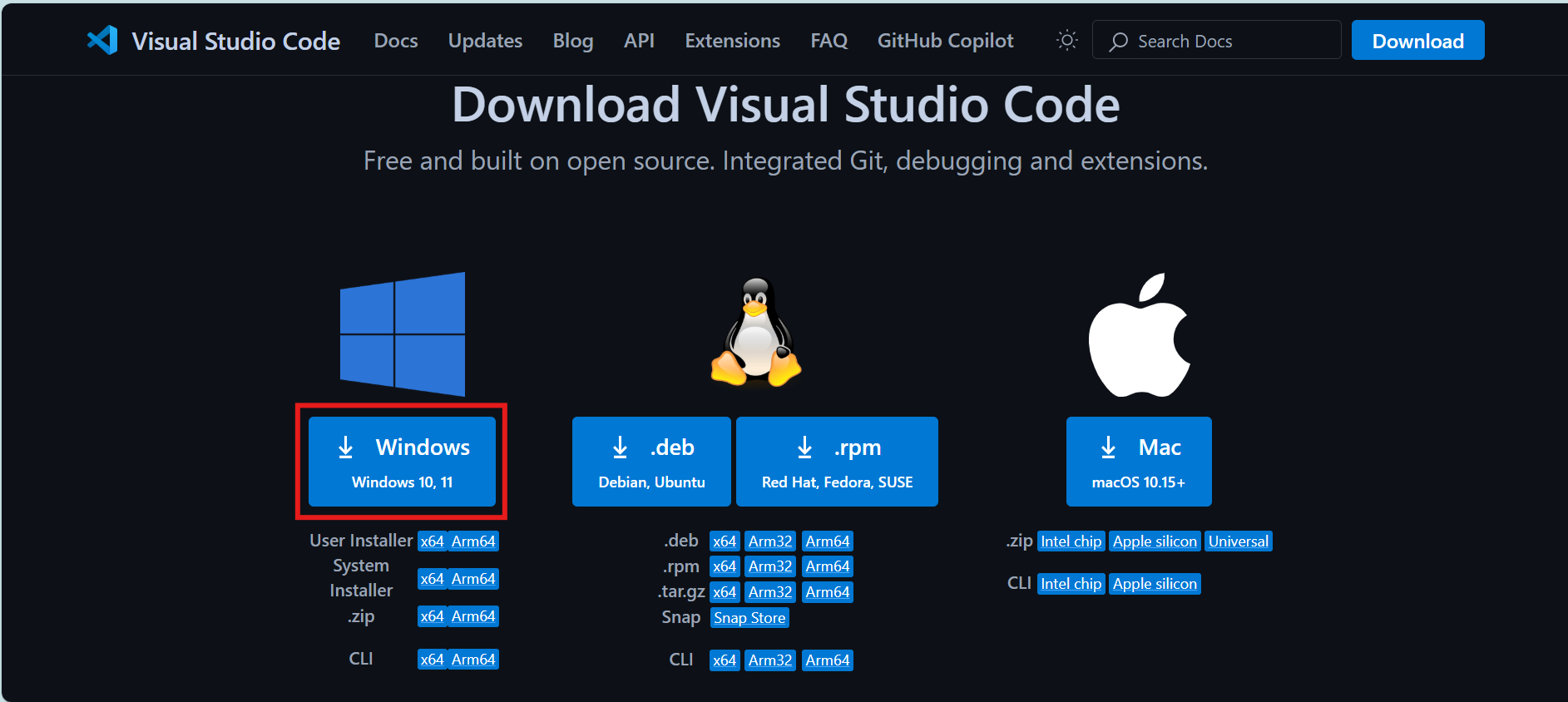Click Arm32 link in .tar.gz row
The height and width of the screenshot is (702, 1568).
click(770, 592)
